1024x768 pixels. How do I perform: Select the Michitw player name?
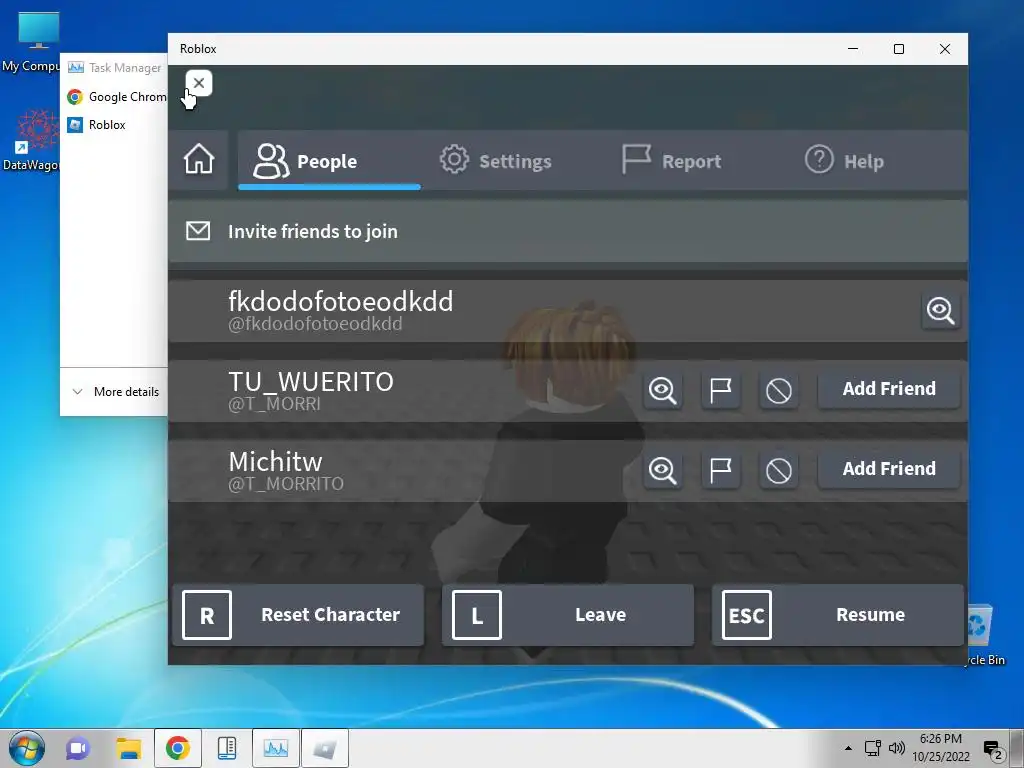pos(275,462)
